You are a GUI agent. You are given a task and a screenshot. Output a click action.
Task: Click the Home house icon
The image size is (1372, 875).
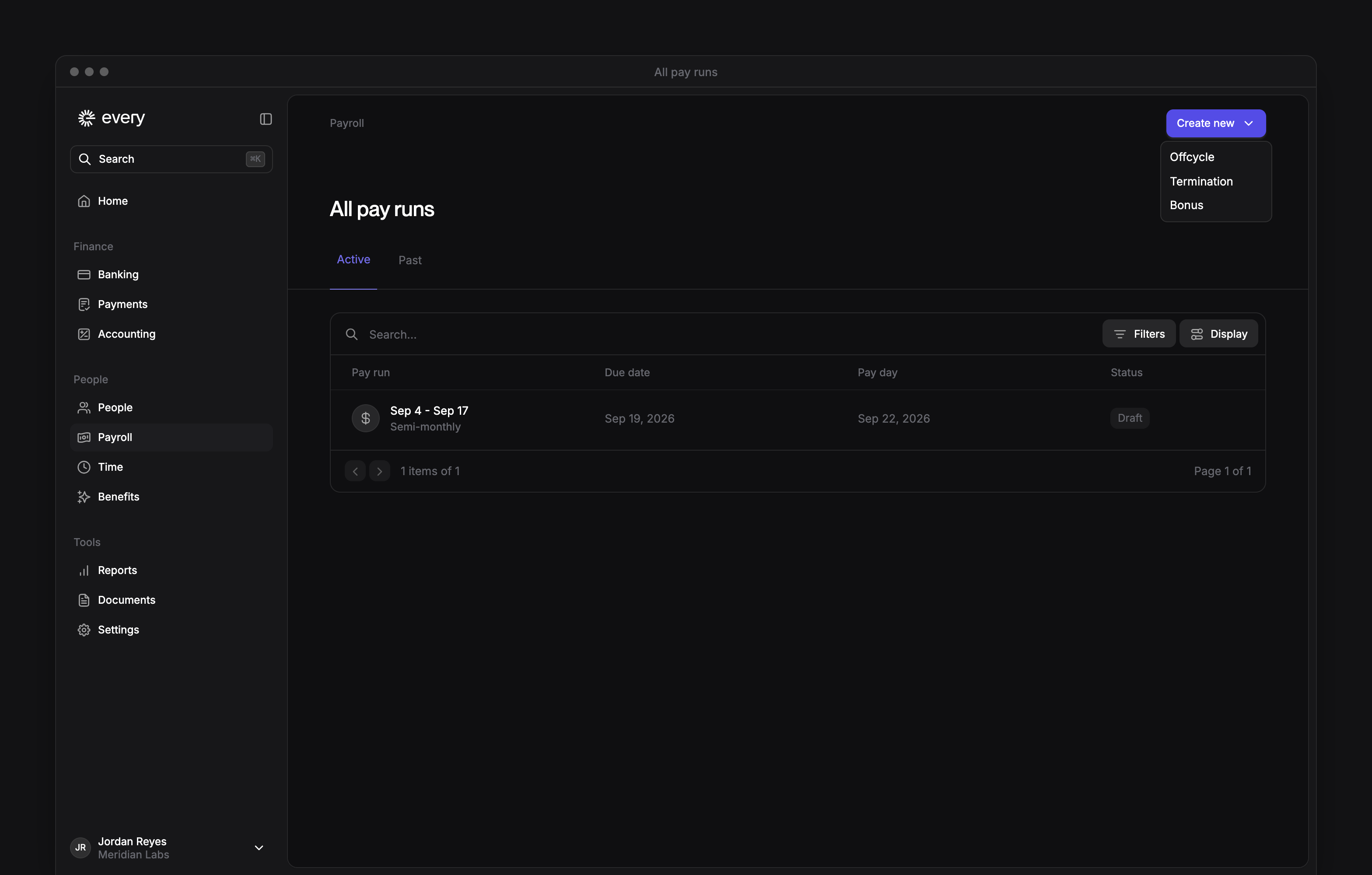click(x=84, y=201)
